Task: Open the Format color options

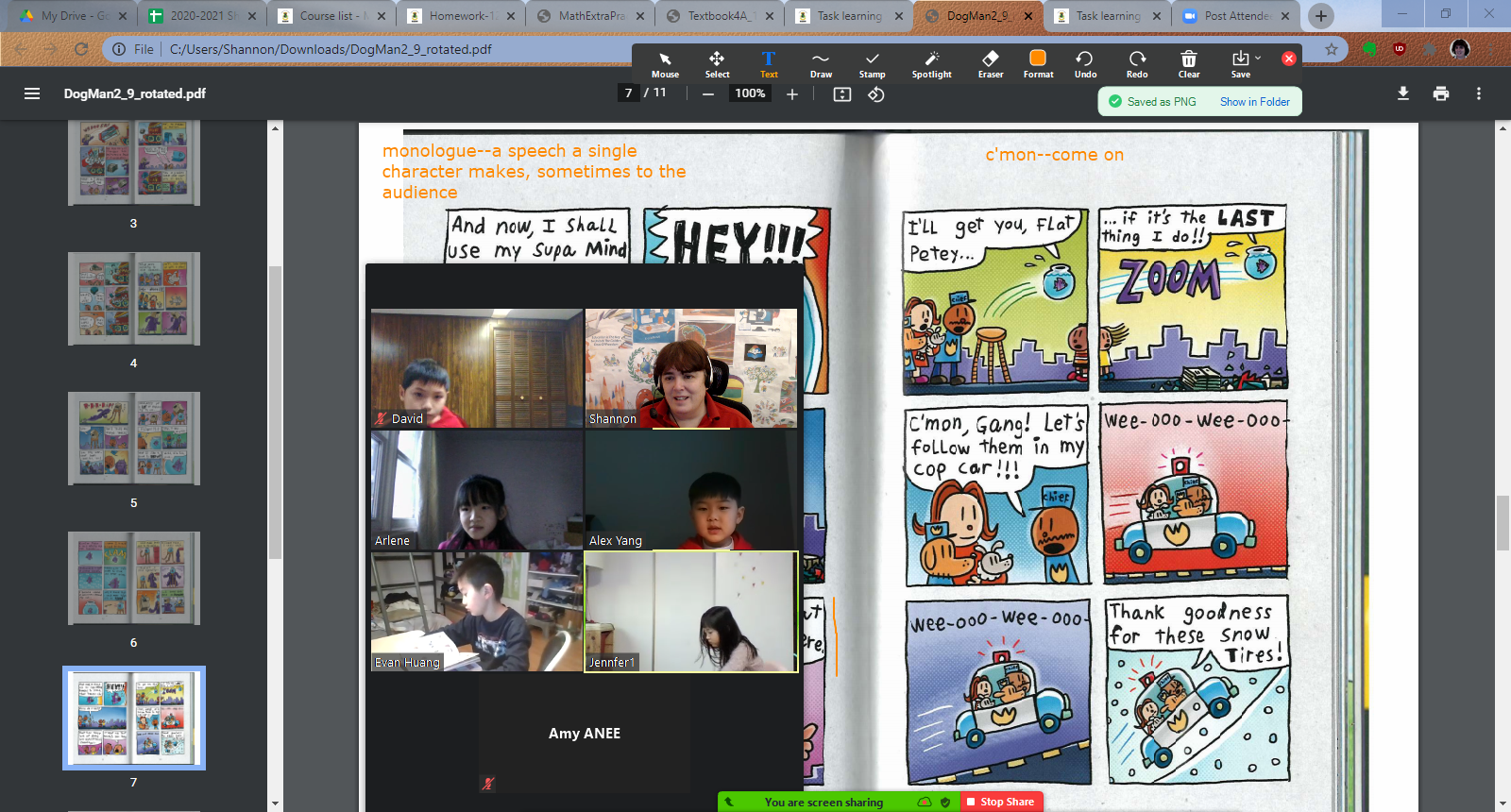Action: 1038,64
